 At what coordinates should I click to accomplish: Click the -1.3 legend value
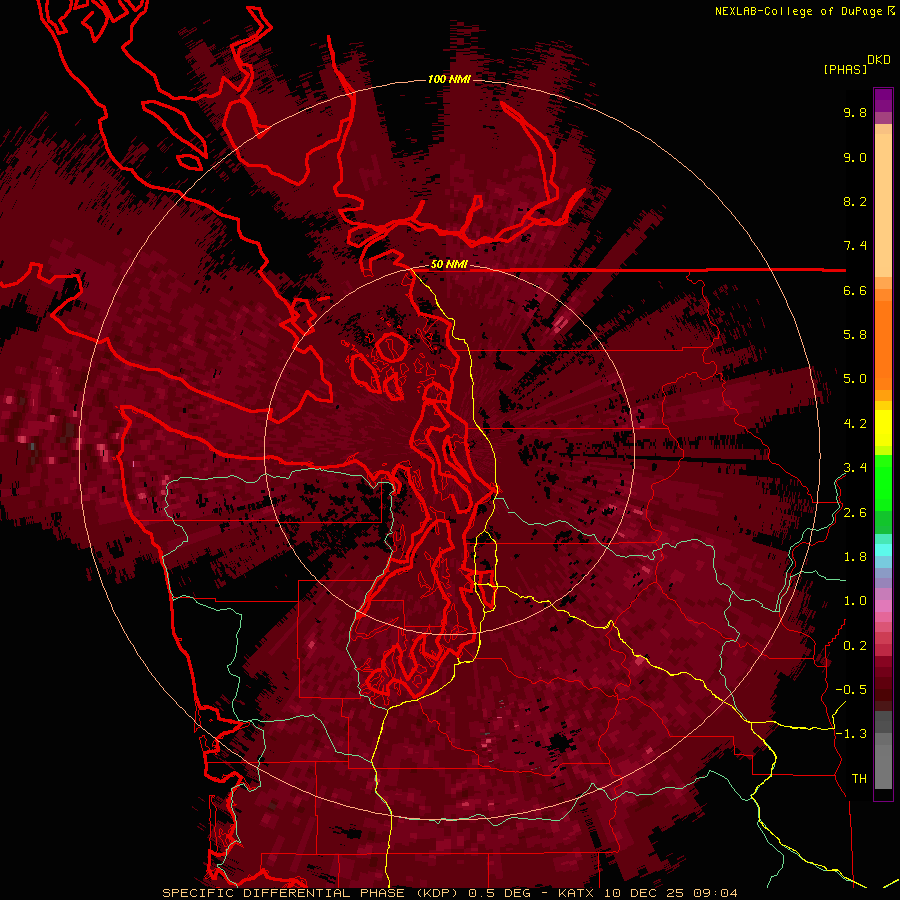click(851, 734)
